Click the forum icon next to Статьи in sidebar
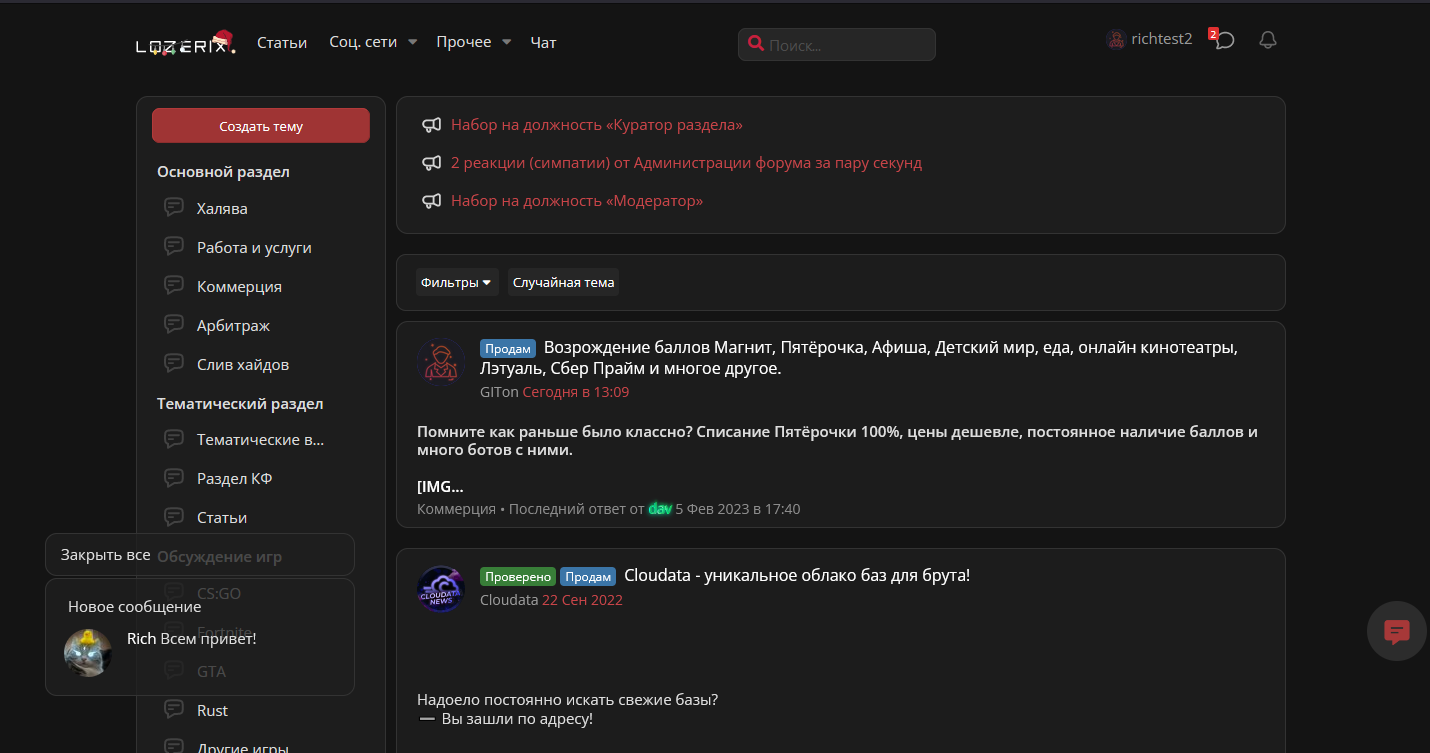This screenshot has height=753, width=1430. coord(174,517)
